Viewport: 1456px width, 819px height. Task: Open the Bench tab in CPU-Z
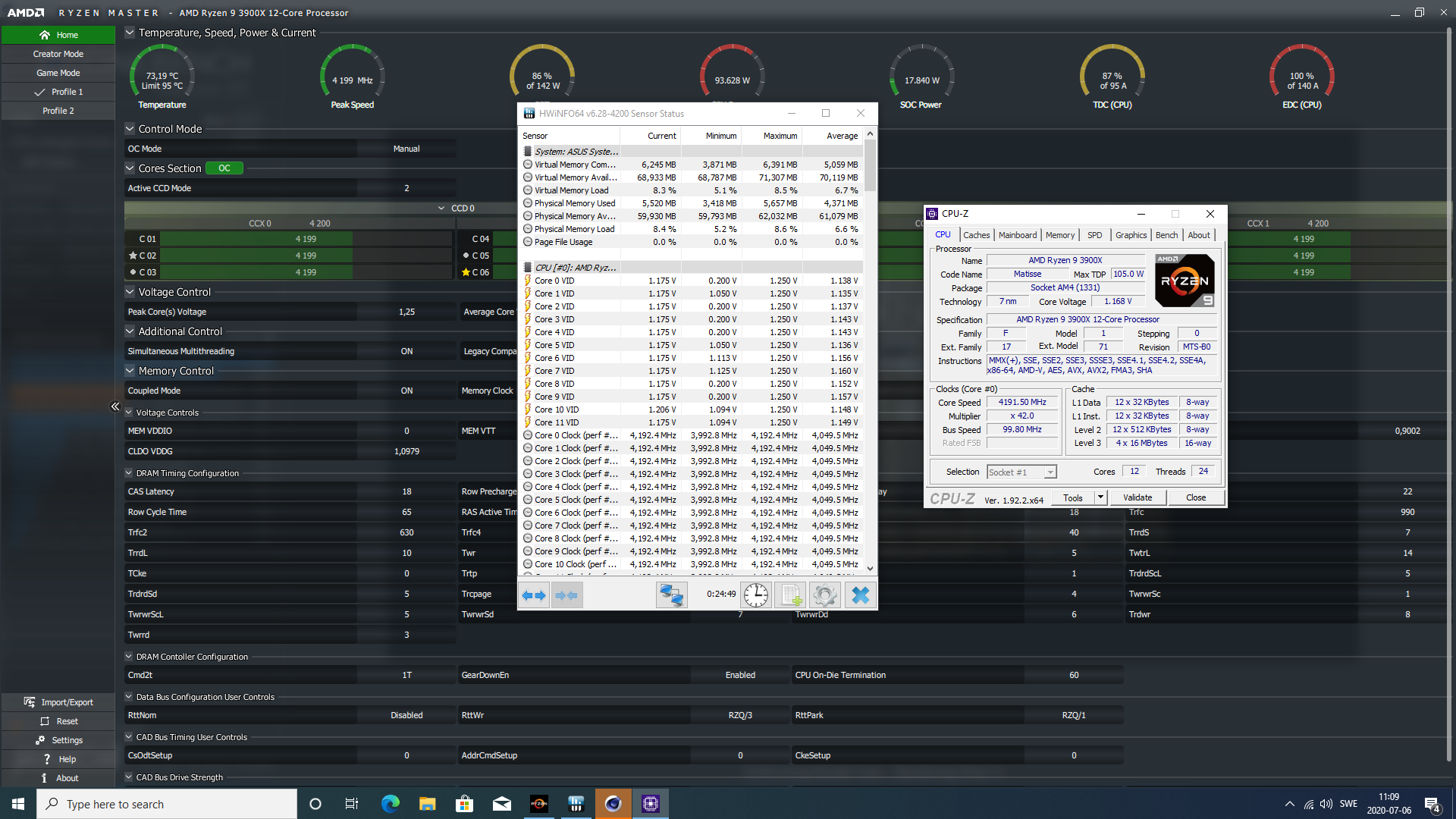click(x=1166, y=235)
